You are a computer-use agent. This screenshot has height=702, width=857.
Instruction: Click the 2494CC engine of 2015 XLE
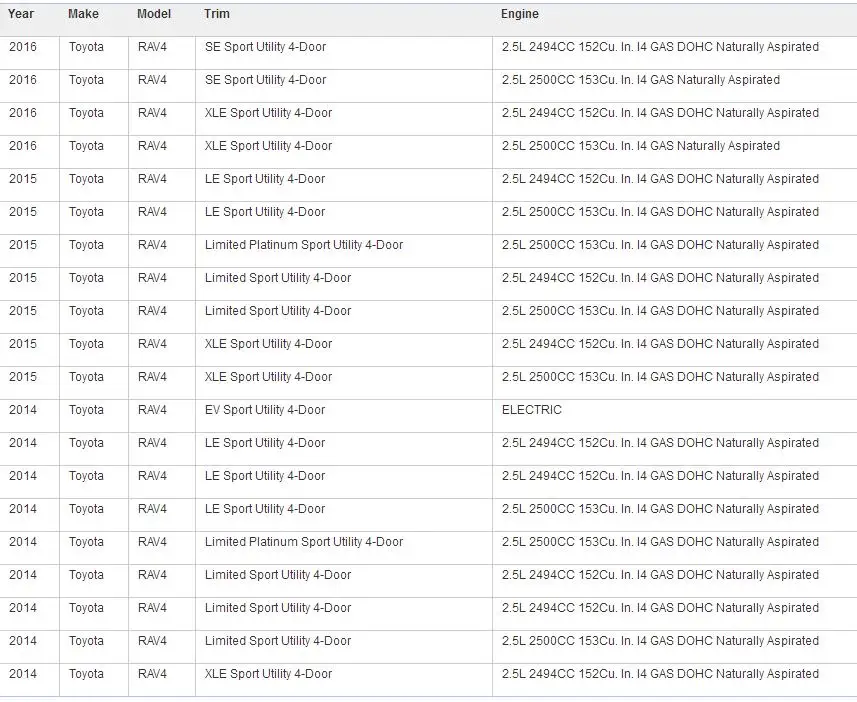(660, 343)
